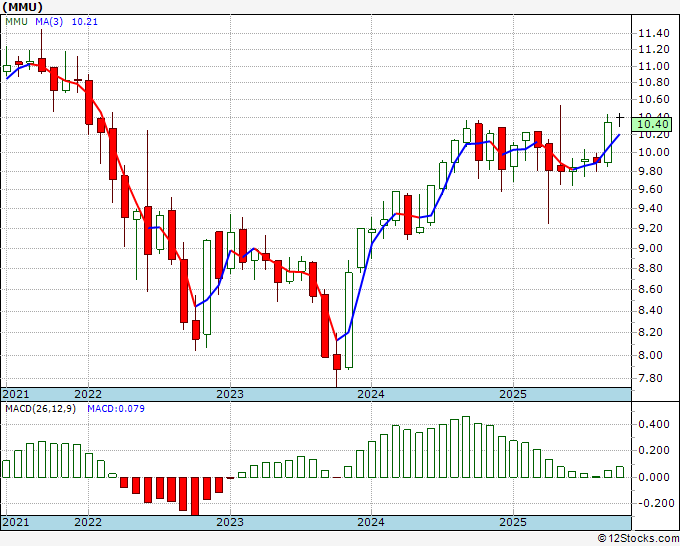Click 2025 on the price chart timeline
The height and width of the screenshot is (546, 680).
(x=513, y=394)
